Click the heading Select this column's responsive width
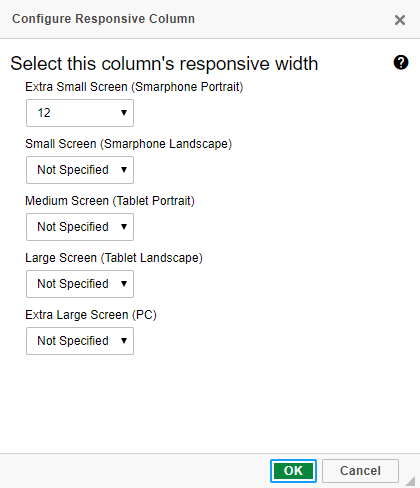This screenshot has height=488, width=420. click(x=164, y=64)
